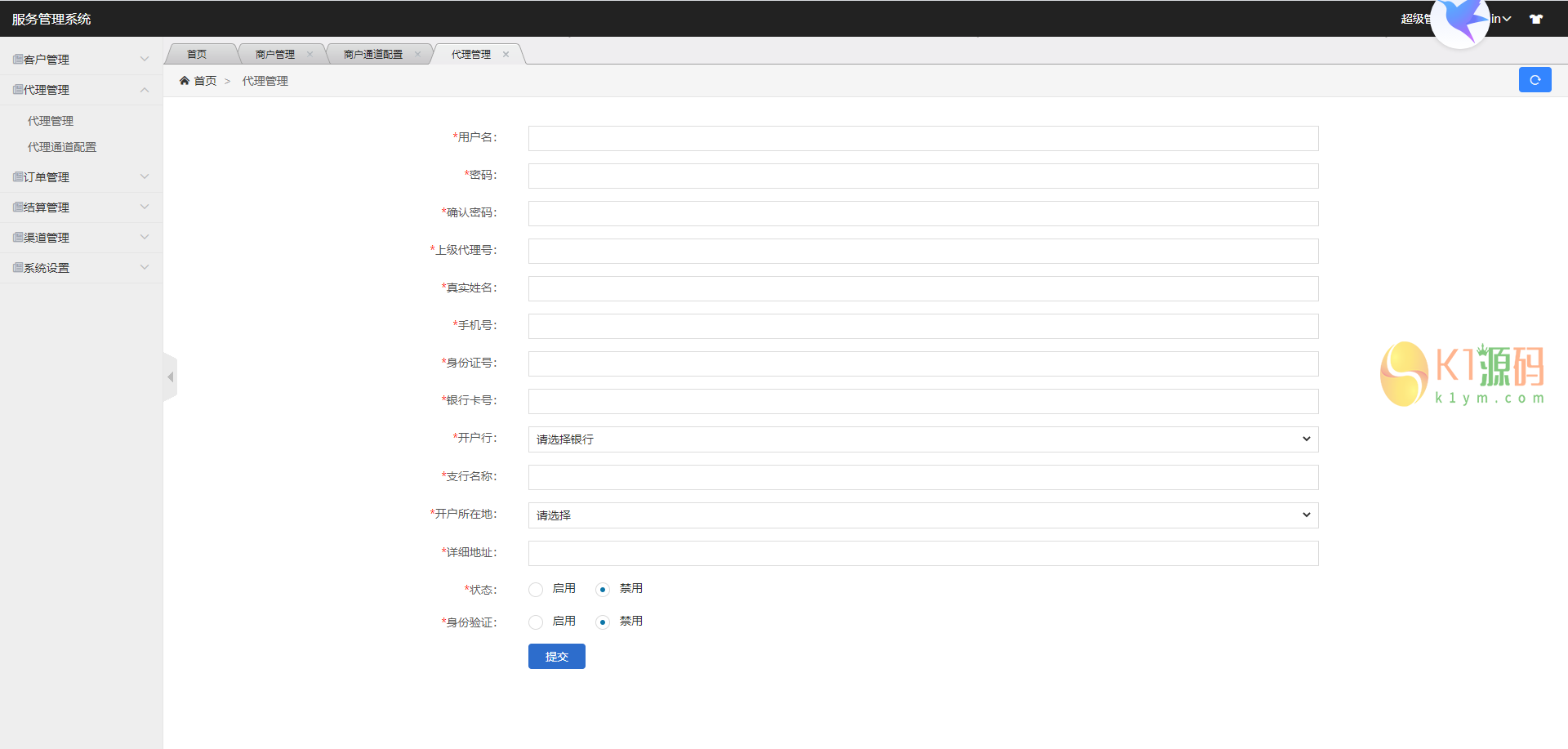1568x749 pixels.
Task: Close the 代理管理 tab with its X
Action: click(x=506, y=55)
